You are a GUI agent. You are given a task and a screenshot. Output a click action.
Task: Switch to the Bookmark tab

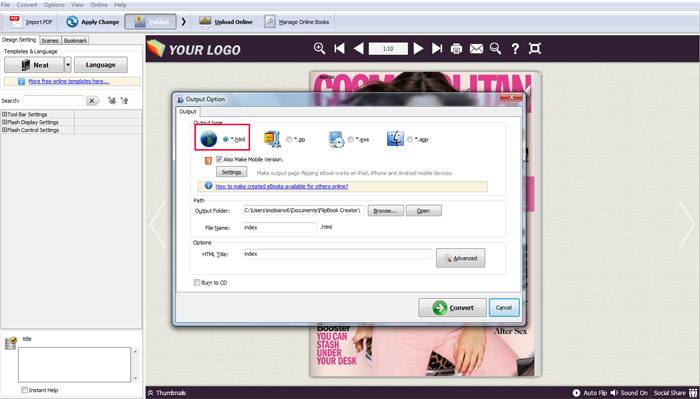[x=75, y=40]
